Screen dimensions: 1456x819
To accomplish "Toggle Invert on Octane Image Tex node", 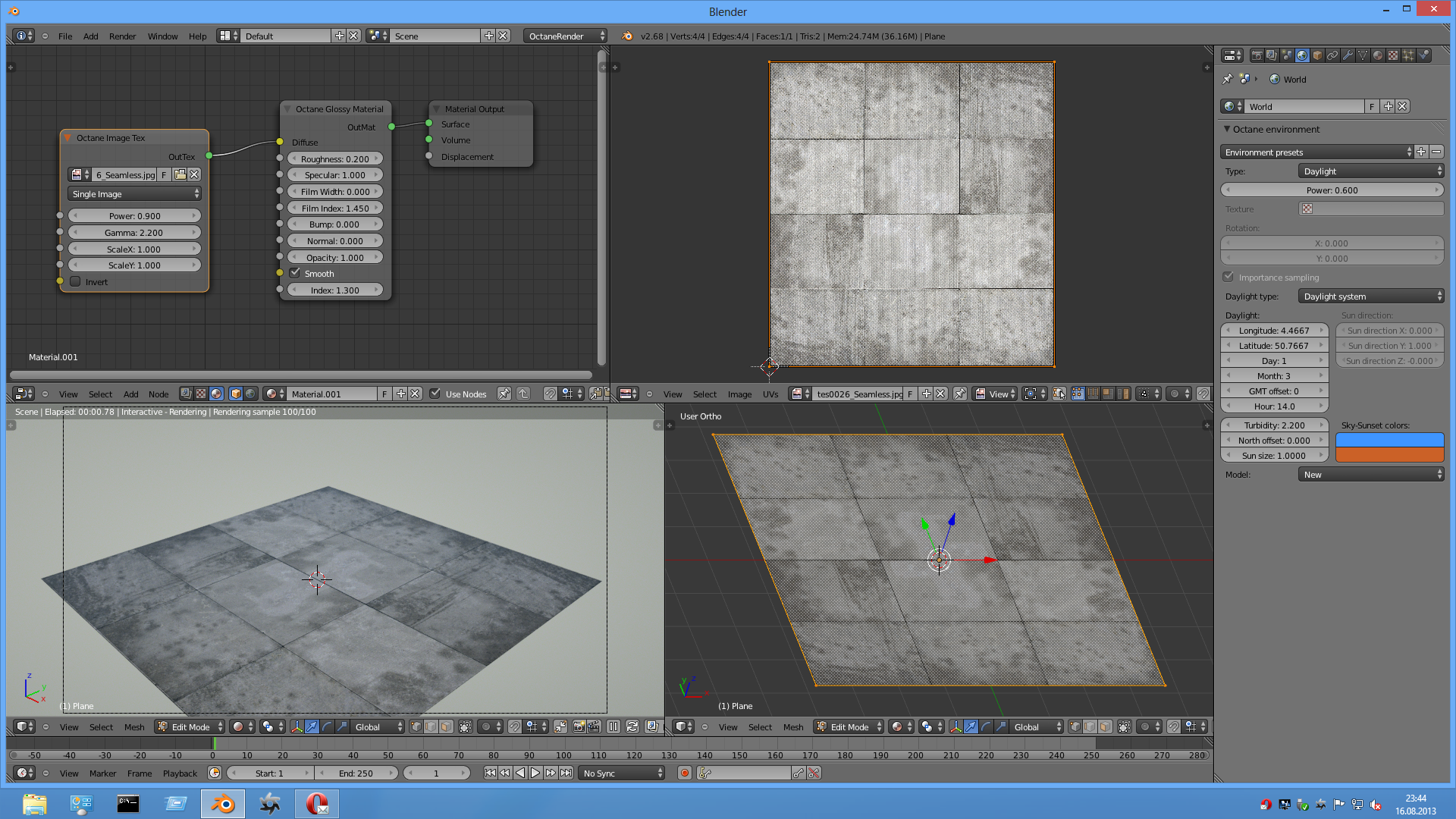I will [x=76, y=282].
